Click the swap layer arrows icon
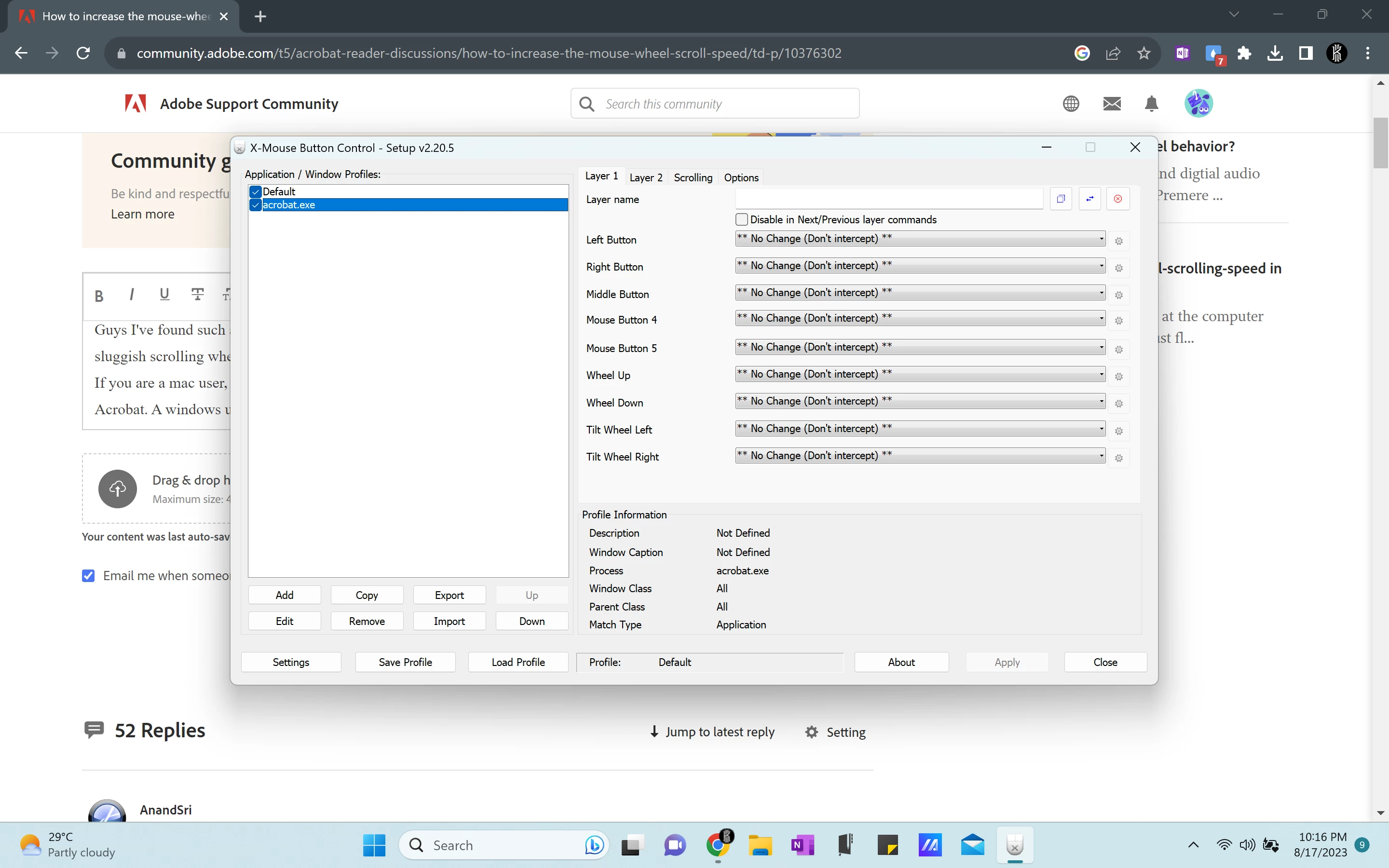This screenshot has height=868, width=1389. [1089, 199]
